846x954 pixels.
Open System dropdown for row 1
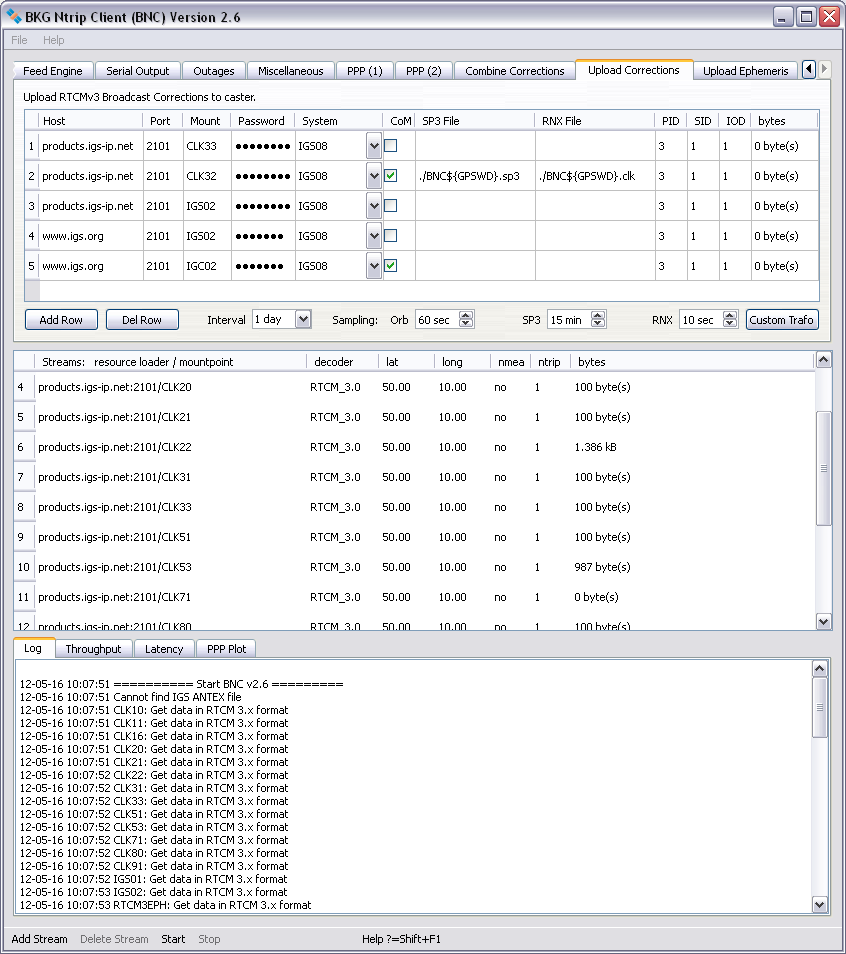(374, 146)
